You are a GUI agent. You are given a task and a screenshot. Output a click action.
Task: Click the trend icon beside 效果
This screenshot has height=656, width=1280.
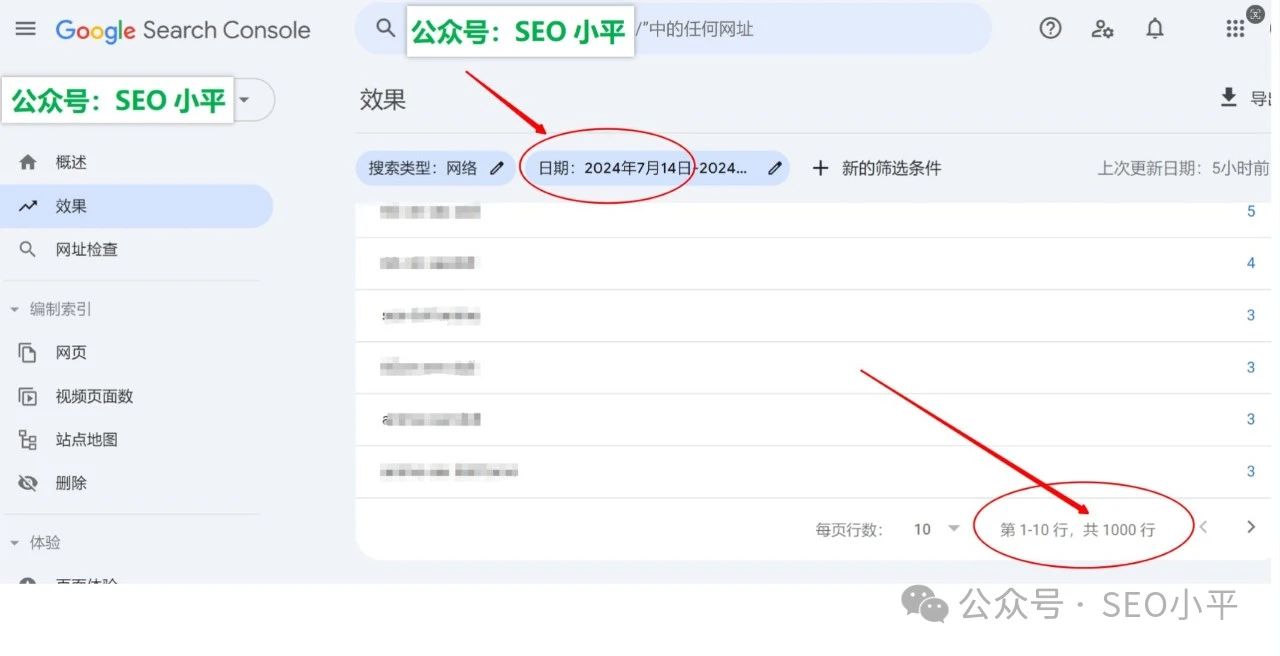pos(28,206)
